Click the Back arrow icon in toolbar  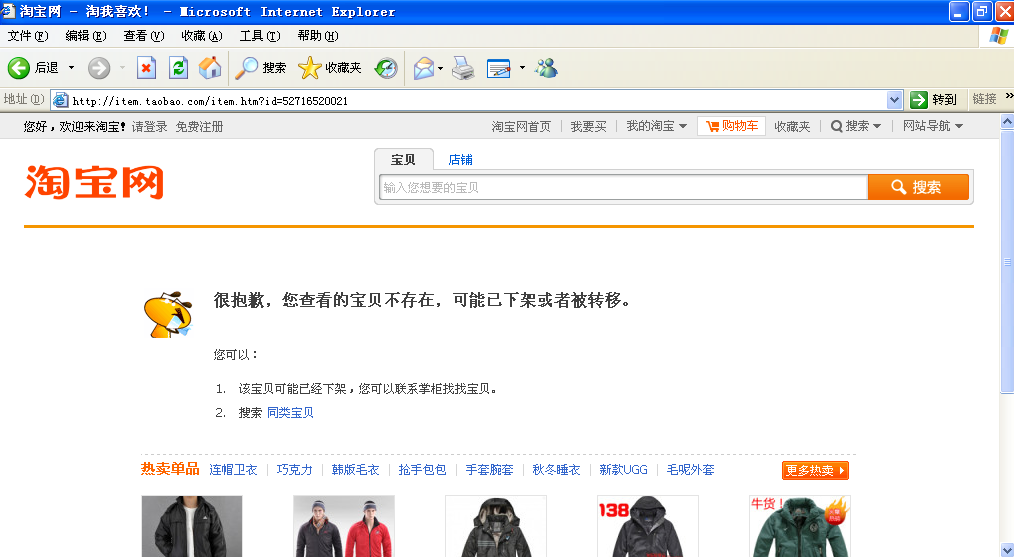coord(19,67)
